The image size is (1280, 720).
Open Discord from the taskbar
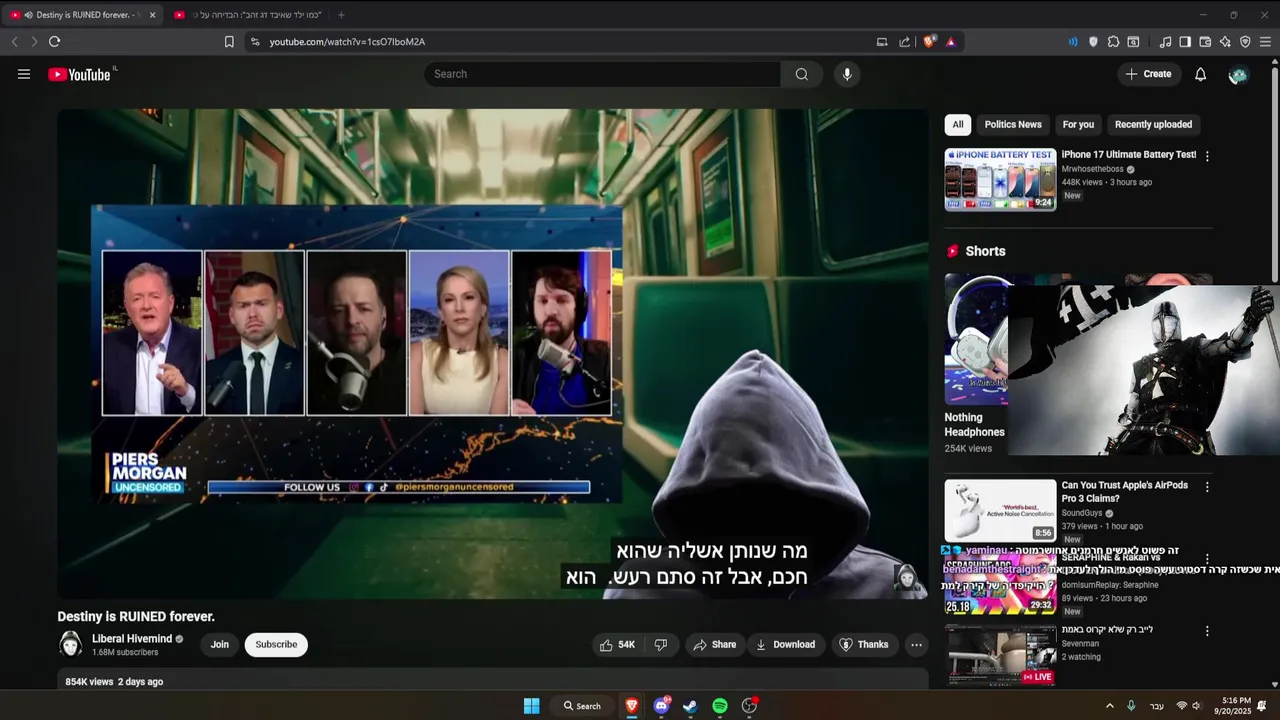(x=661, y=706)
